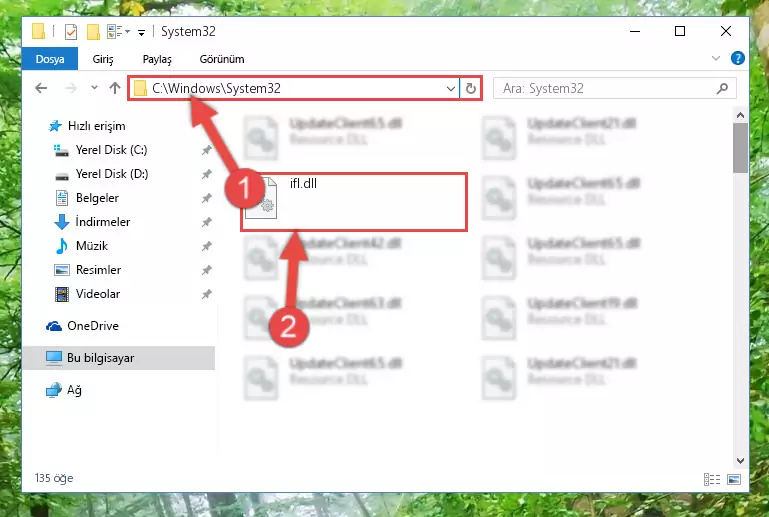The image size is (769, 517).
Task: Click the scrollbar down arrow in file list
Action: 741,461
